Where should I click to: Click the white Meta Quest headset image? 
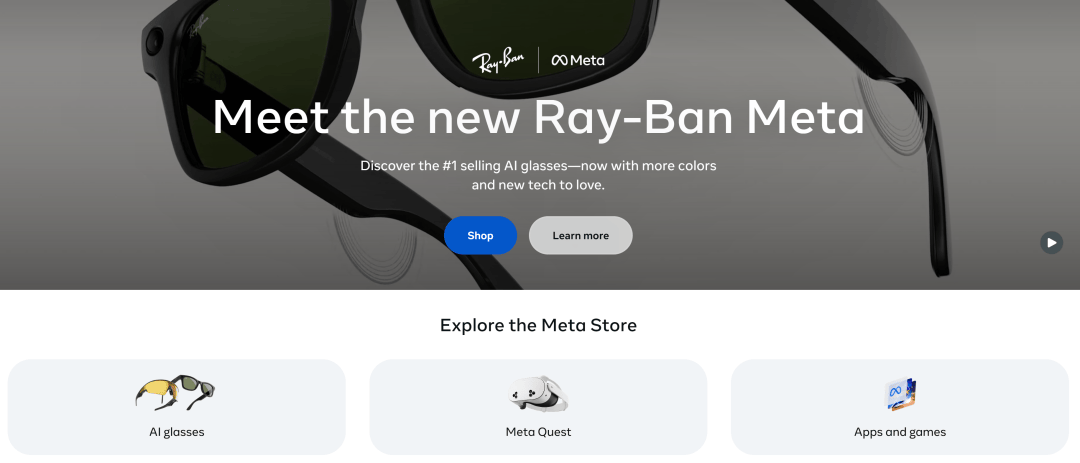[x=538, y=394]
